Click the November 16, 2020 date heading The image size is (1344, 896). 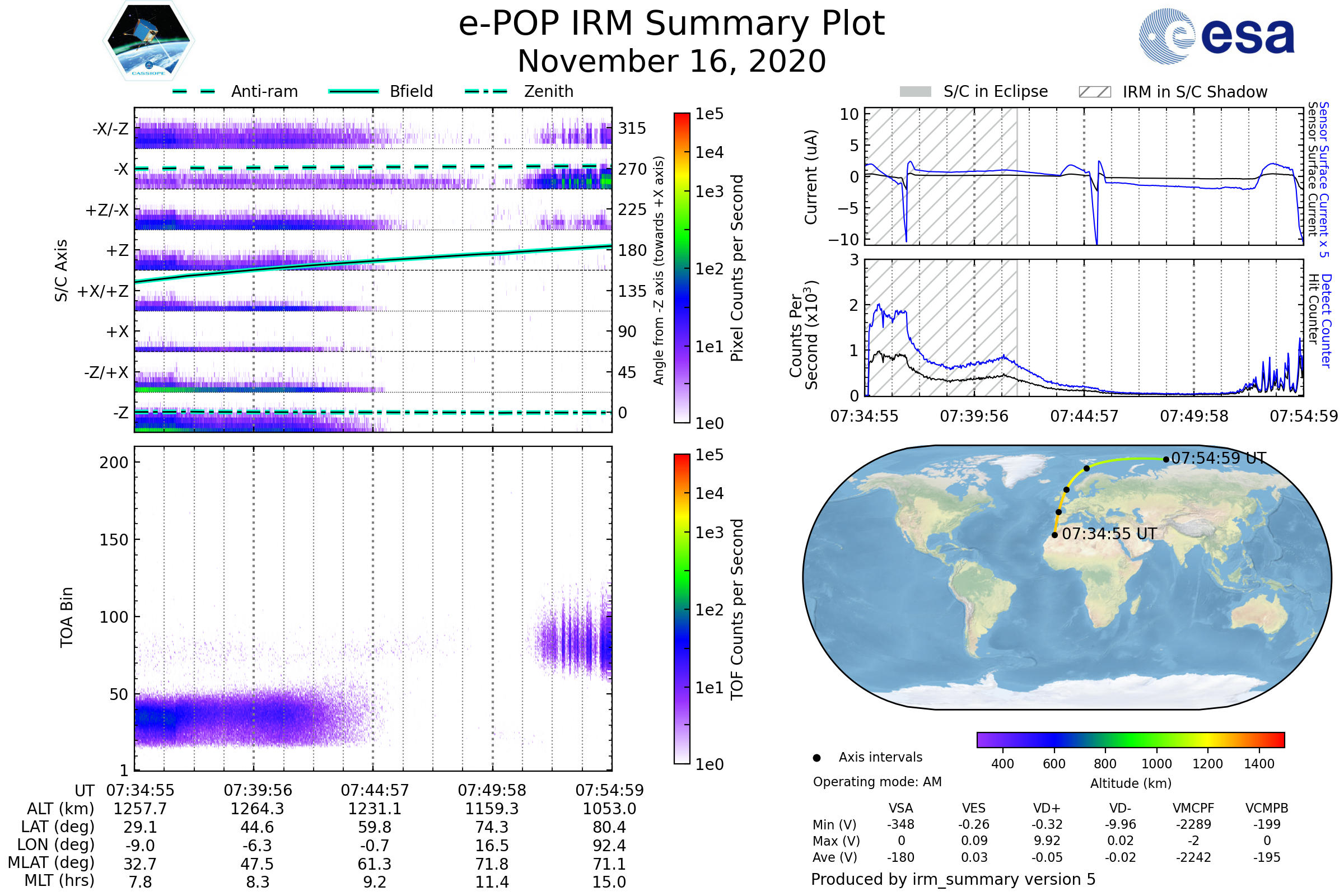[x=671, y=62]
